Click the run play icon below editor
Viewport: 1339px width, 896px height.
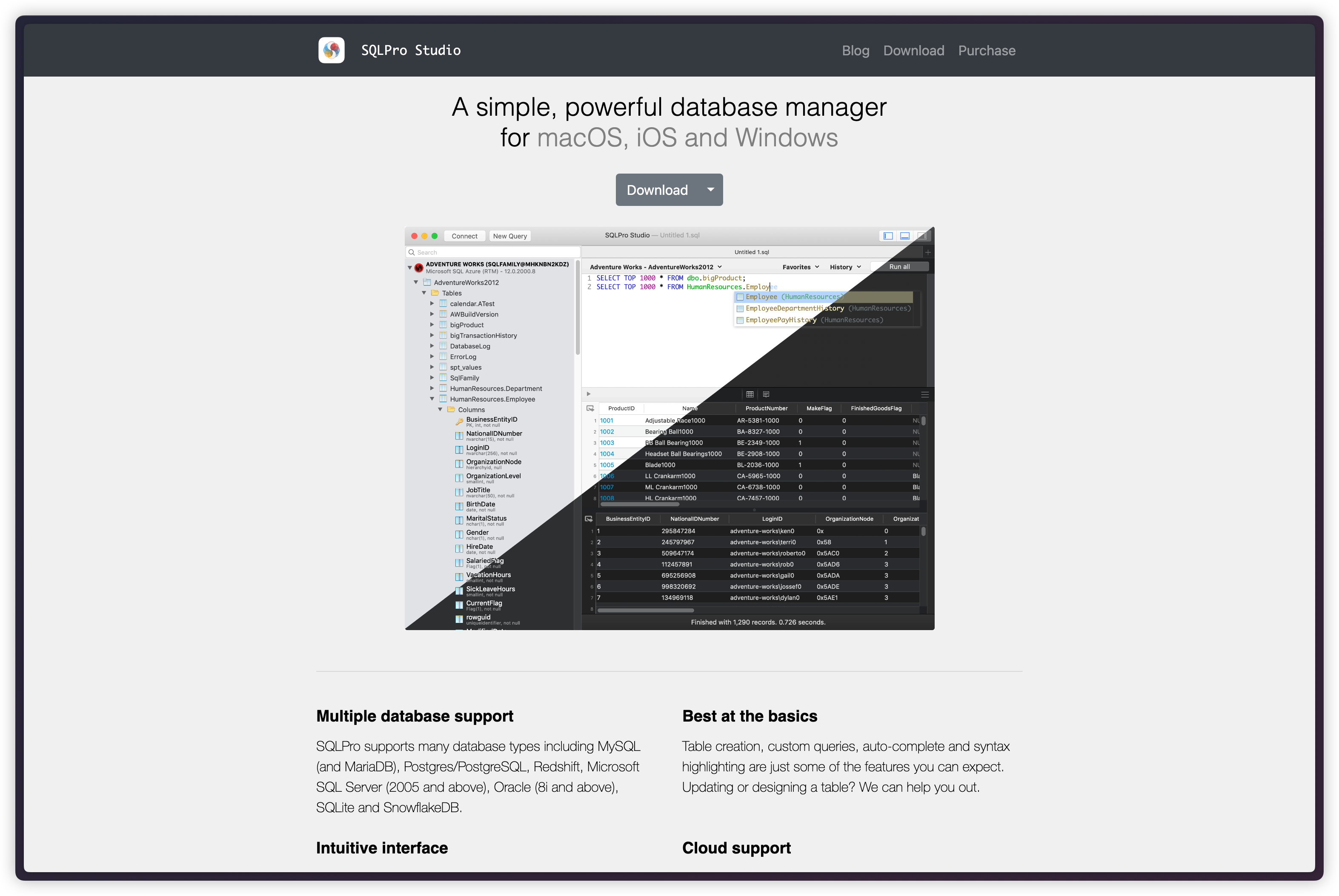(589, 394)
